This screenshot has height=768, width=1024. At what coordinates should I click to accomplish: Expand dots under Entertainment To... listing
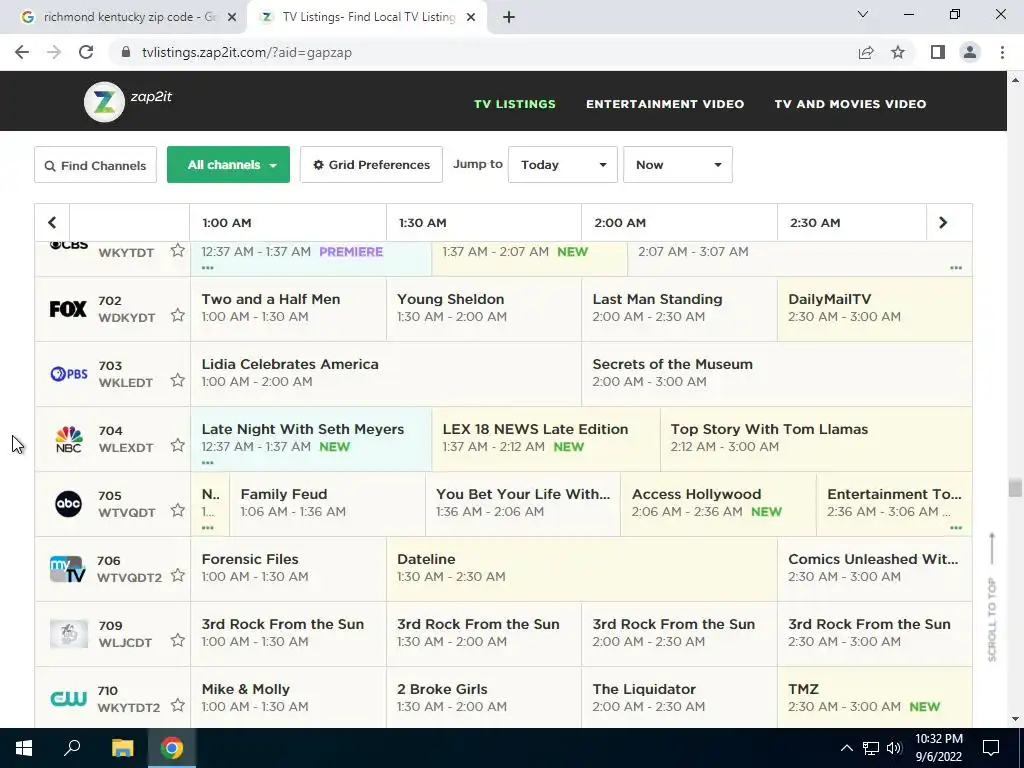tap(956, 528)
